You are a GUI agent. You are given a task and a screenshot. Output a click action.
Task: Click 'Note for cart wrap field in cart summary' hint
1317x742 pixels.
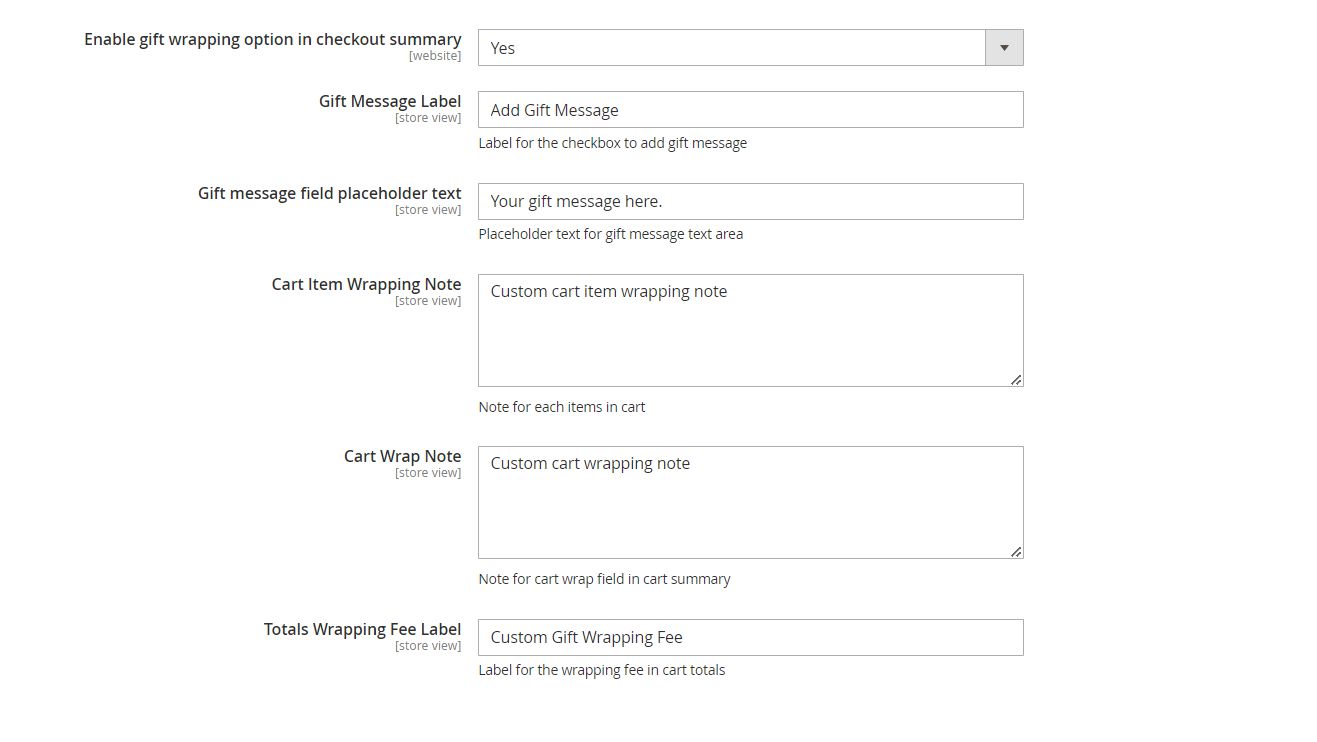point(604,579)
